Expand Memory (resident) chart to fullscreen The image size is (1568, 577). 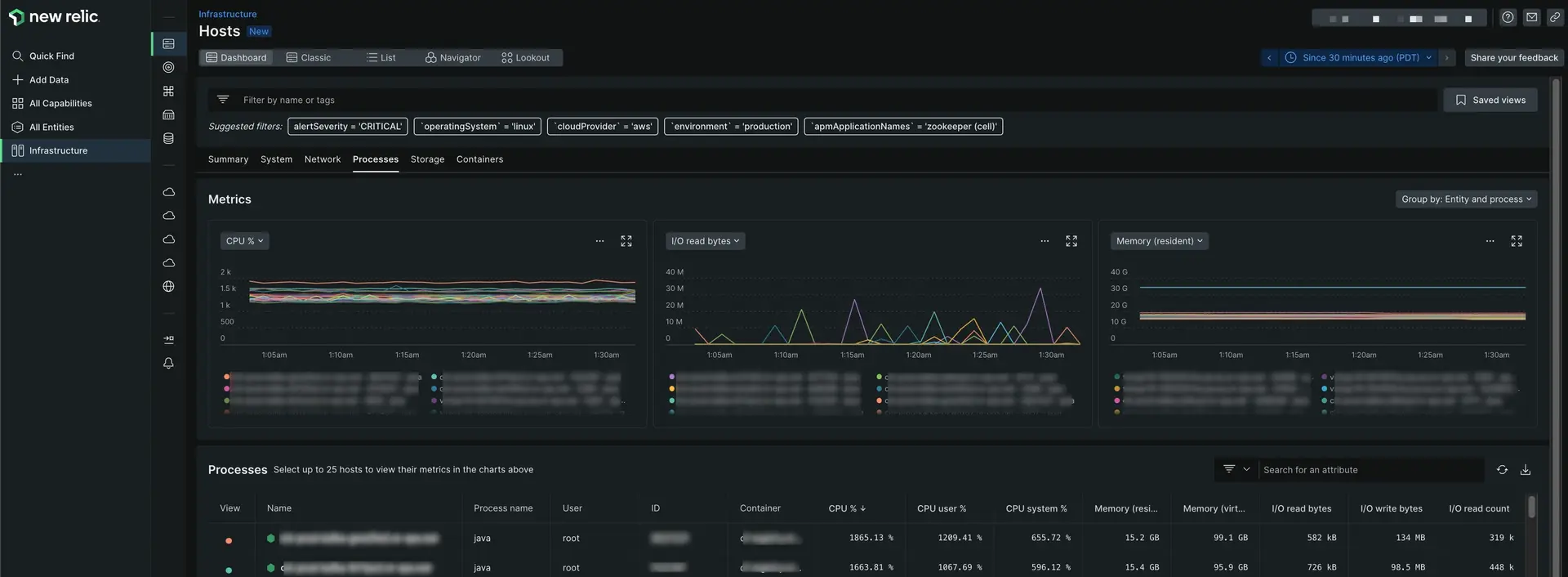click(1516, 241)
